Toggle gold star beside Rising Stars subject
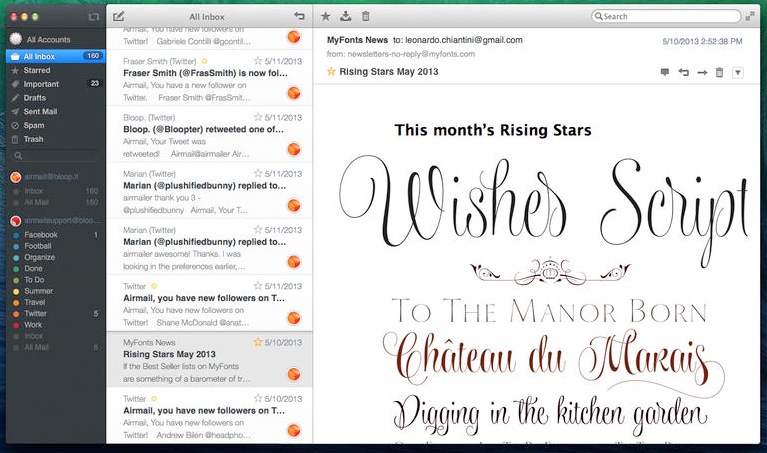 click(x=331, y=72)
